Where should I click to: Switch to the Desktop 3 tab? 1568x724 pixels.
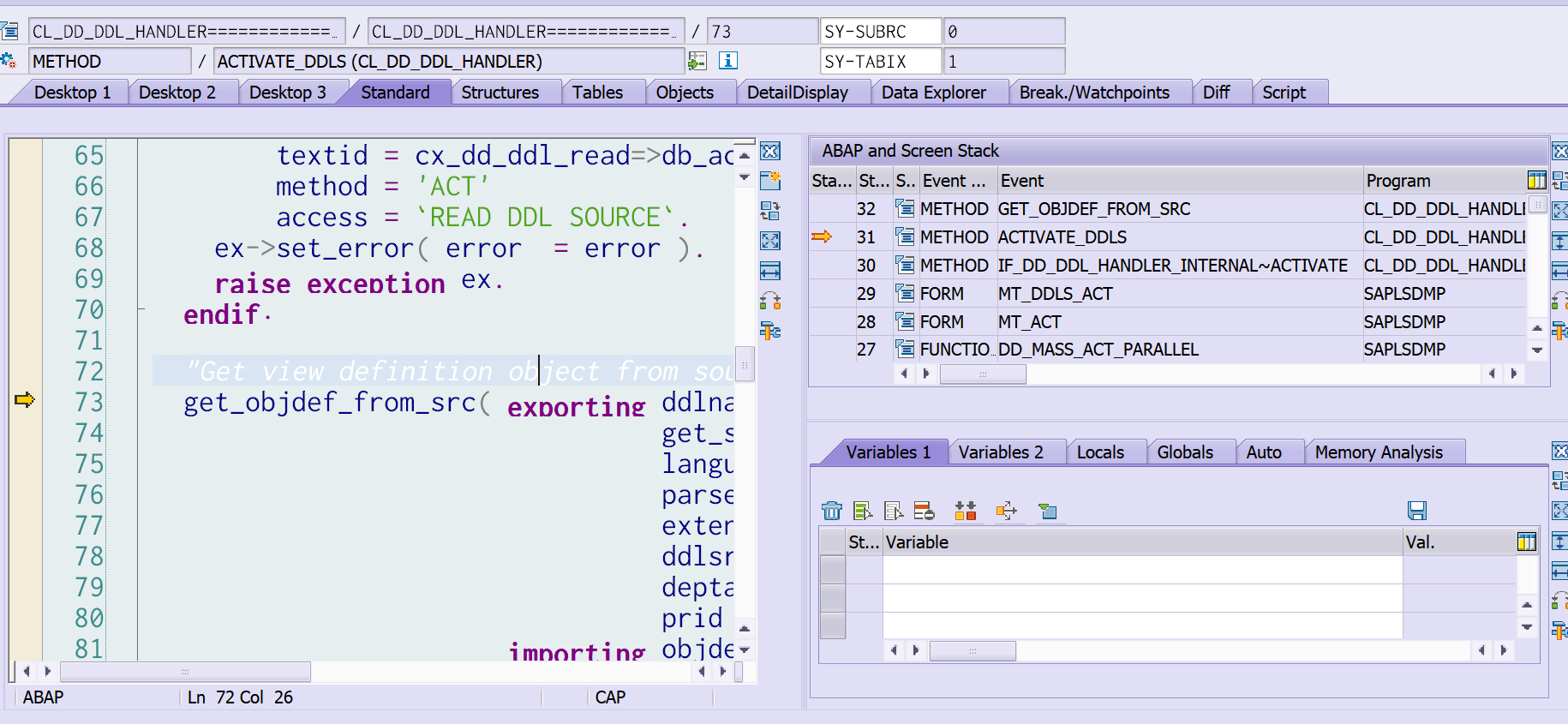coord(287,93)
